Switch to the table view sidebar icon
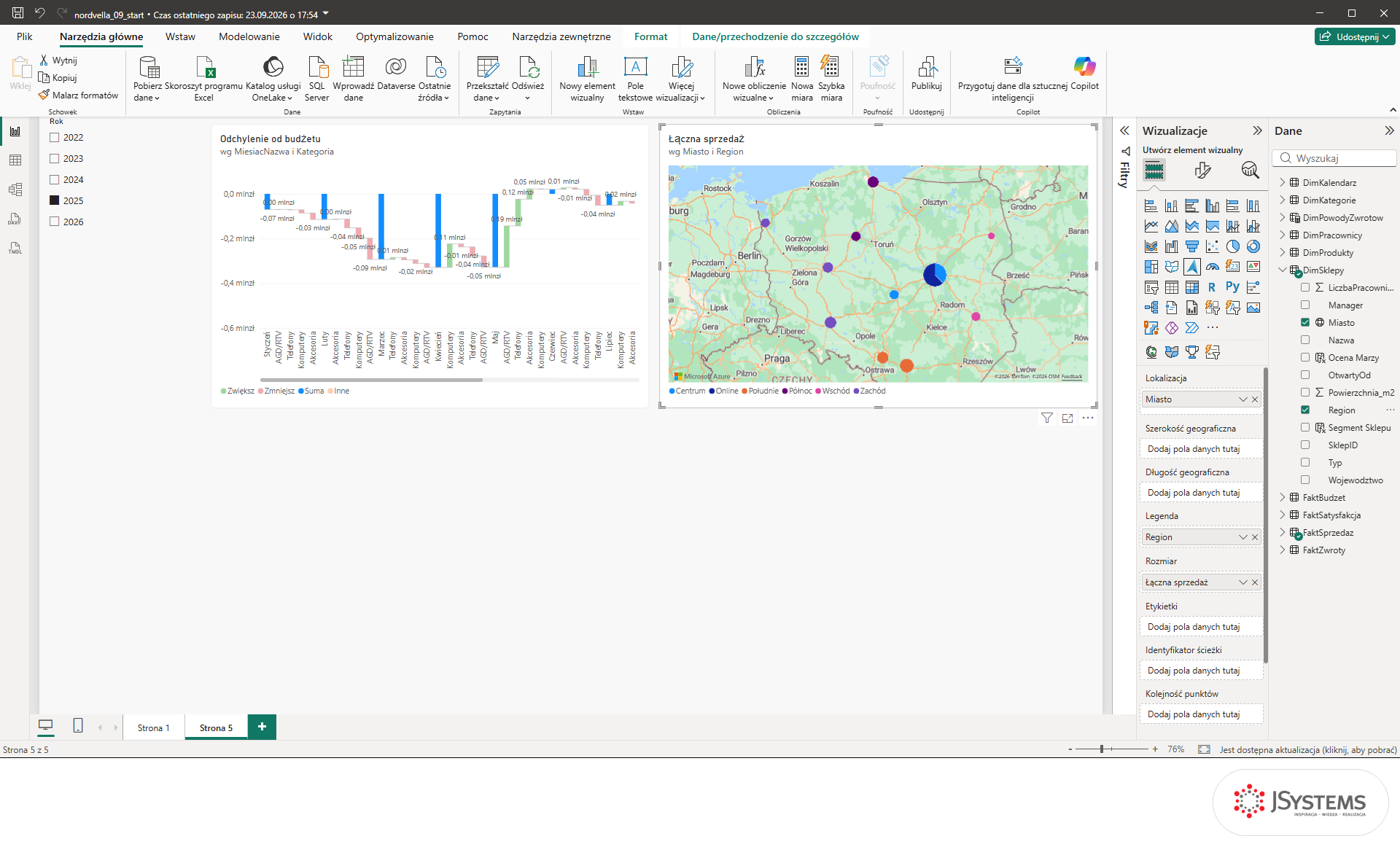This screenshot has height=847, width=1400. tap(15, 160)
